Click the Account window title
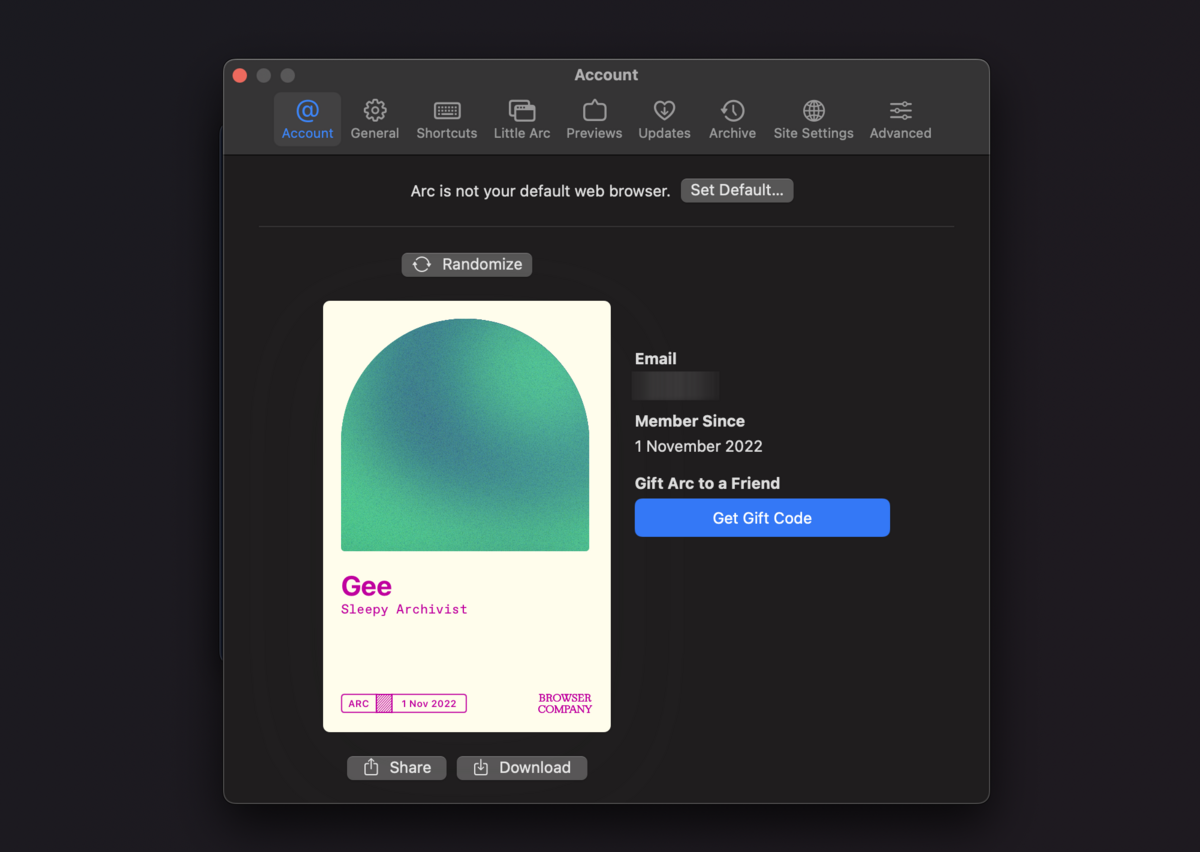Viewport: 1200px width, 852px height. pyautogui.click(x=606, y=75)
